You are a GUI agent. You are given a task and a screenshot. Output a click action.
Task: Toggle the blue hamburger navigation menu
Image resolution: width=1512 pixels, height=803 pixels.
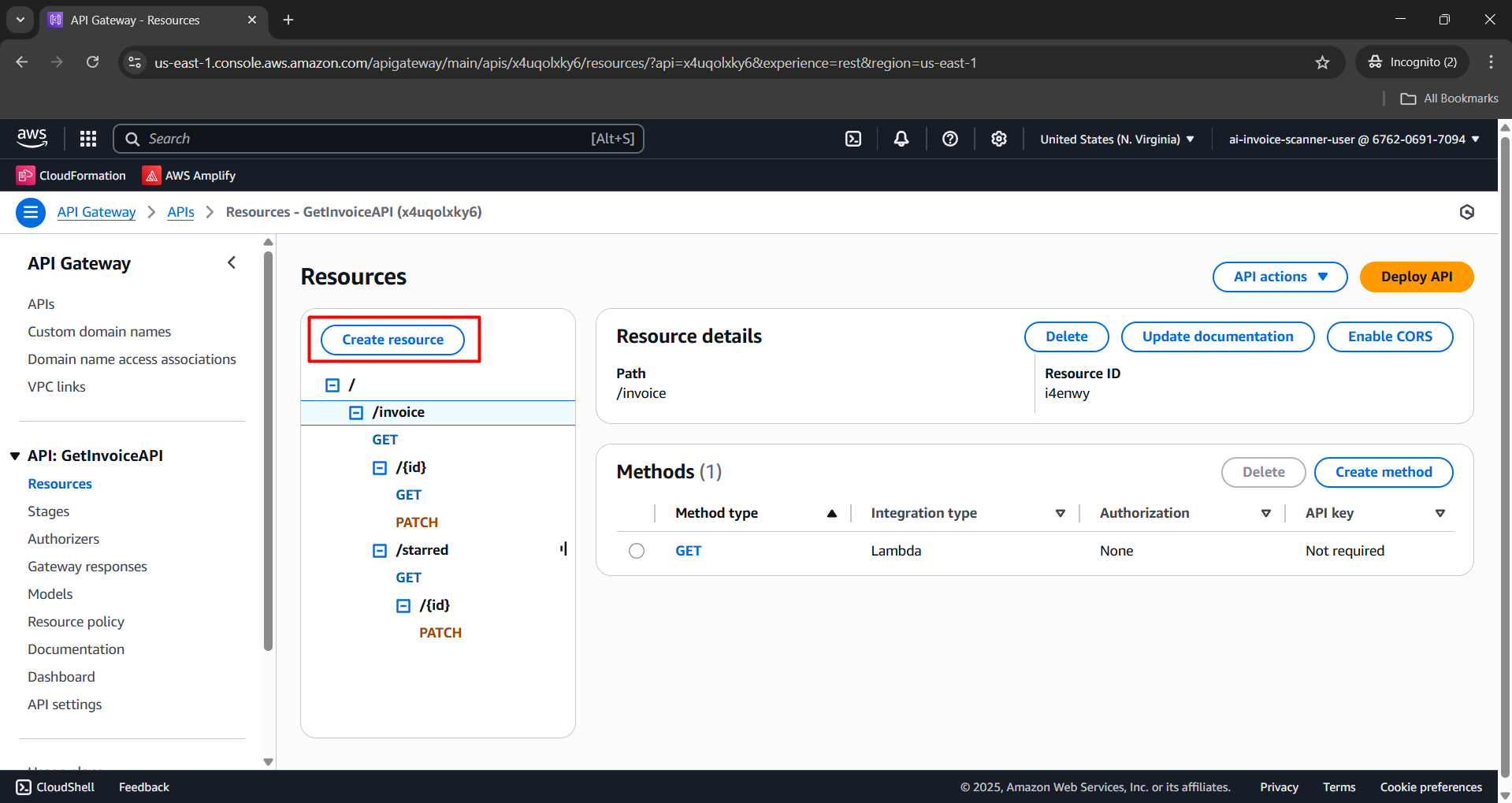(31, 212)
